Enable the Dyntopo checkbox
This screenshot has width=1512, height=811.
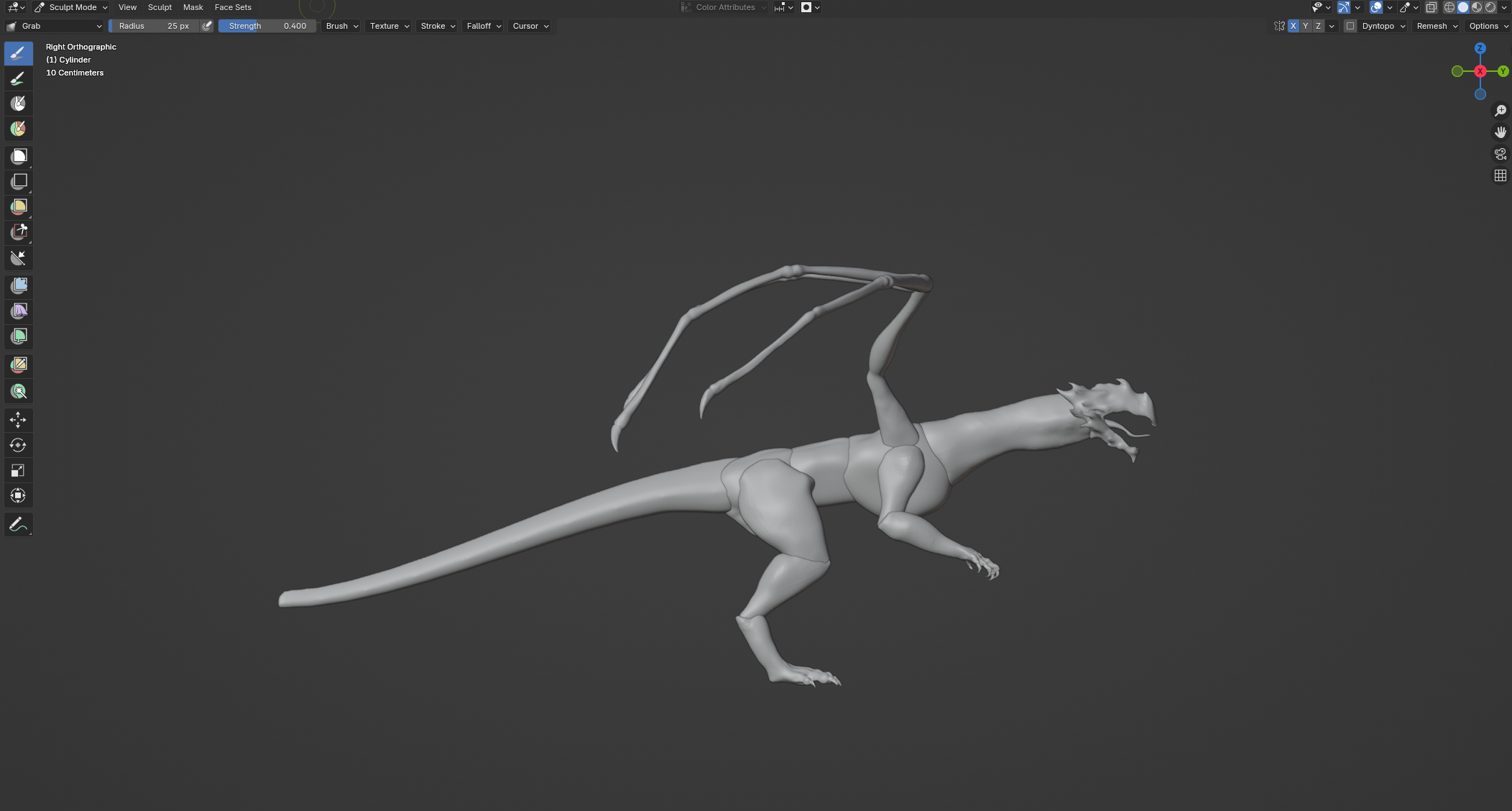pos(1350,26)
